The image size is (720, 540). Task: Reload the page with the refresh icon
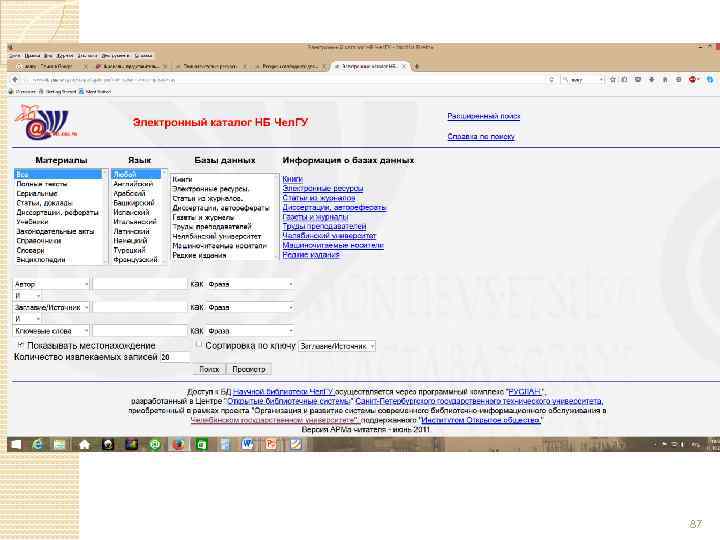(x=551, y=80)
